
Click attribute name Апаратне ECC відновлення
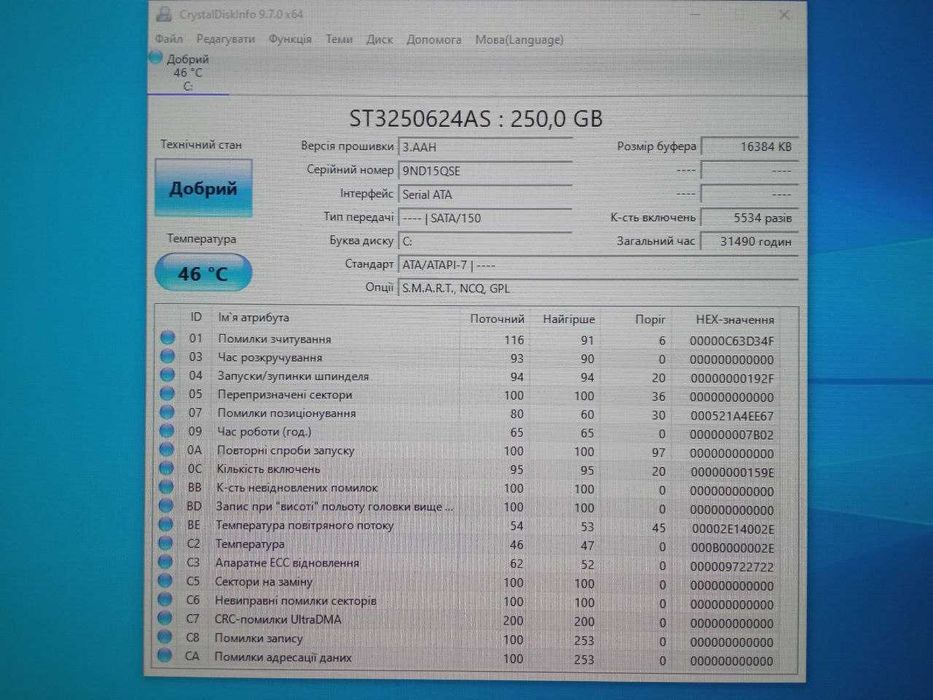[x=287, y=562]
